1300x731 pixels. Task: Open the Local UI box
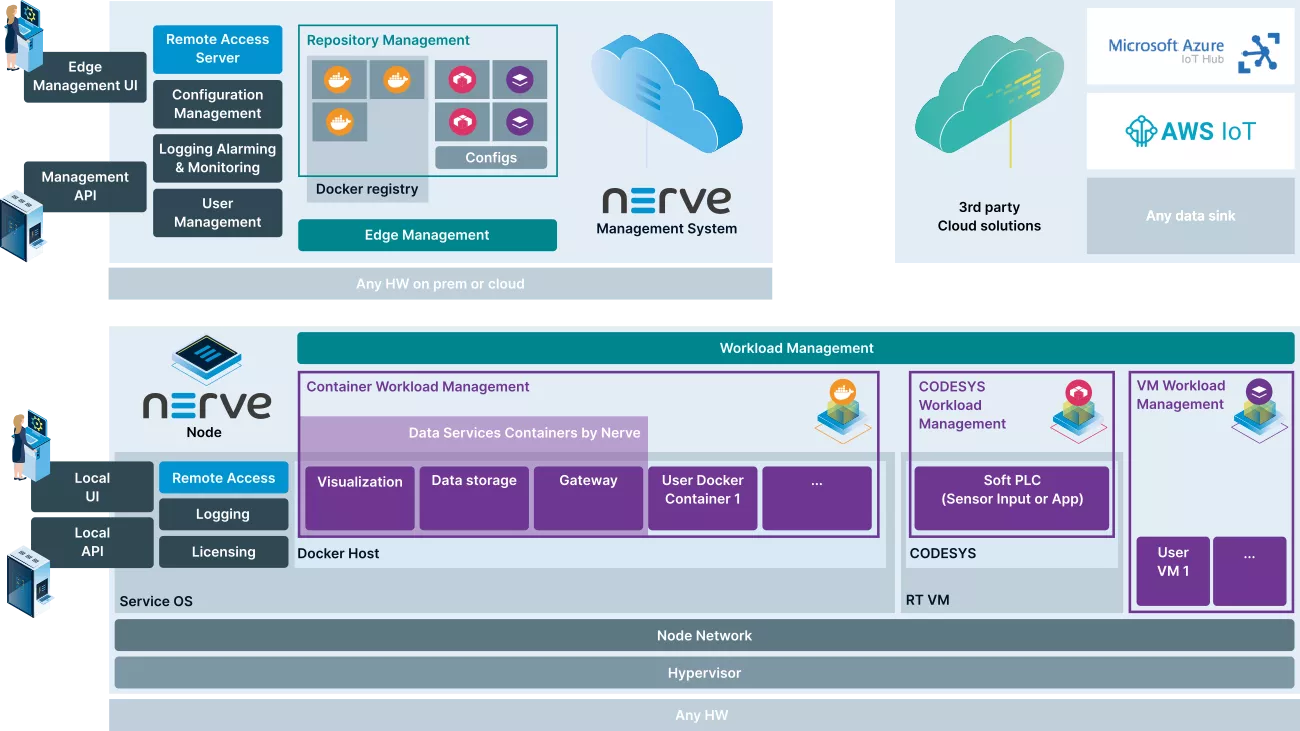click(x=92, y=487)
